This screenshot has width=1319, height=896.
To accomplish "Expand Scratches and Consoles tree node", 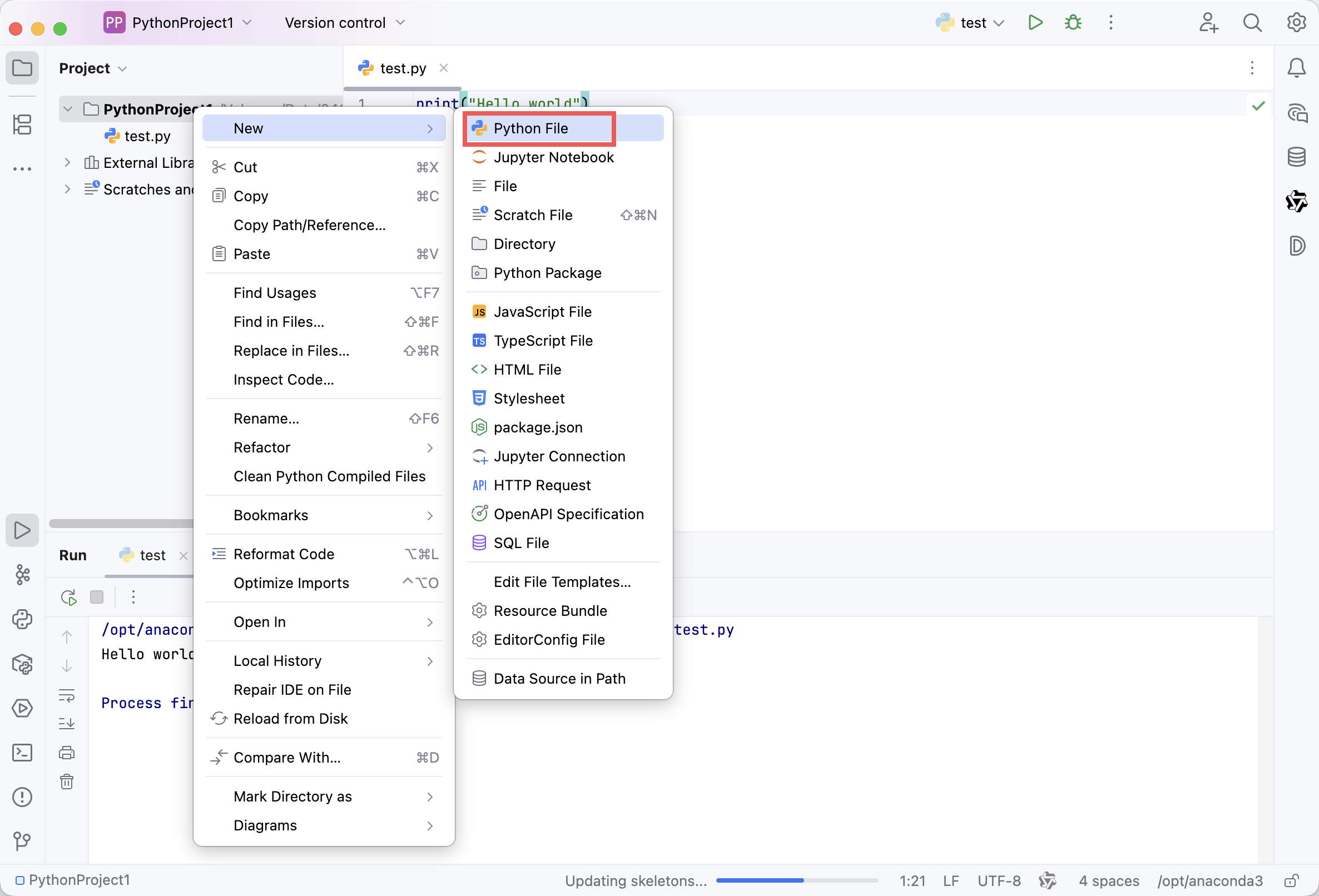I will point(67,189).
